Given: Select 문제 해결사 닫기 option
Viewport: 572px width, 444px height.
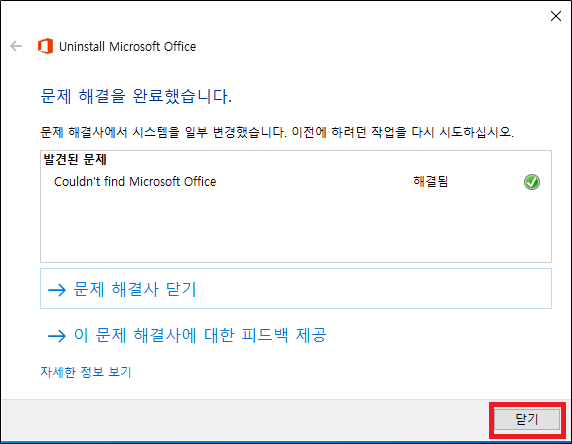Looking at the screenshot, I should point(296,289).
